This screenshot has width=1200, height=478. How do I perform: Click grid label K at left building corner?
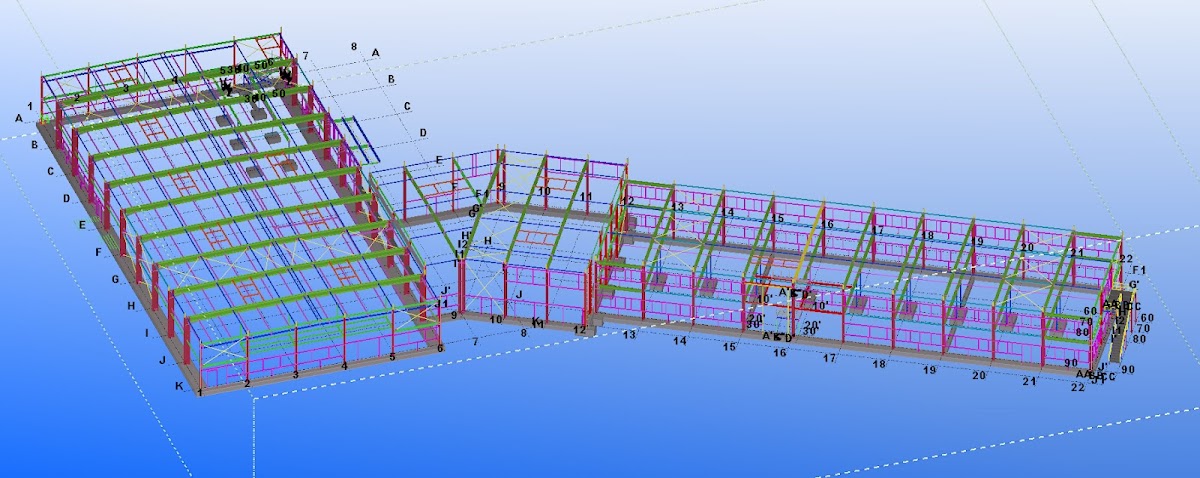point(180,386)
